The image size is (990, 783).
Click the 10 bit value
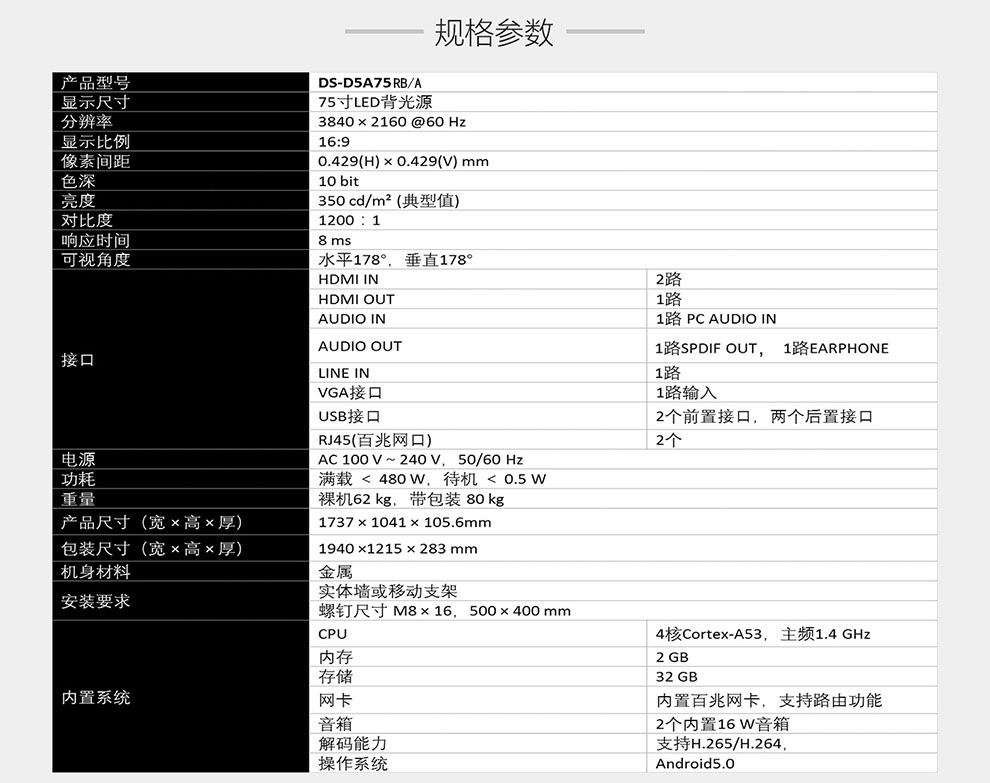coord(338,181)
